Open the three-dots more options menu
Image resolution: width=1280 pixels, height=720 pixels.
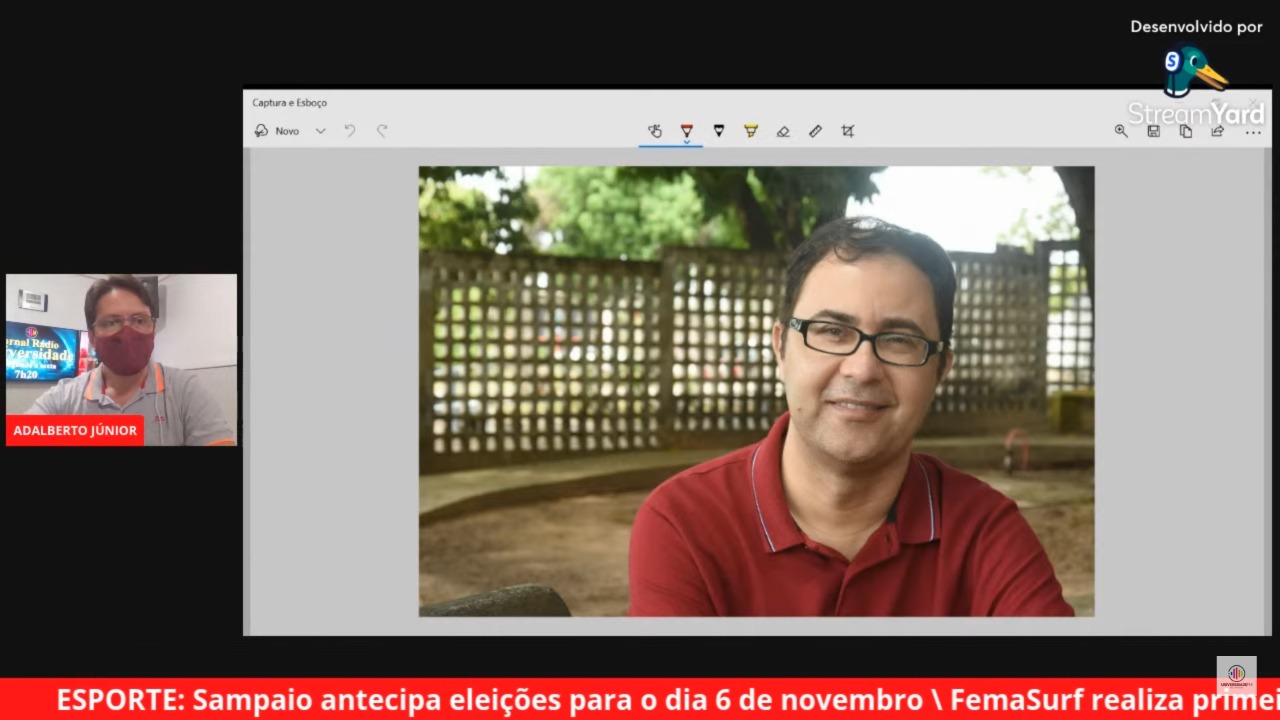pos(1252,131)
